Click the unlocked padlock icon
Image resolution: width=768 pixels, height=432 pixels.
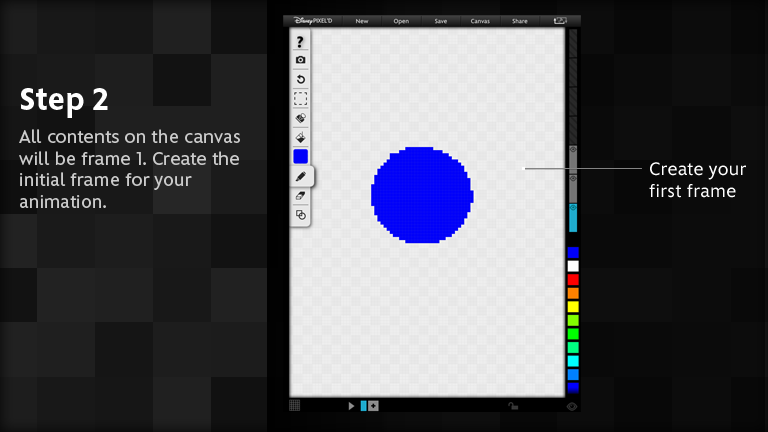pyautogui.click(x=513, y=406)
